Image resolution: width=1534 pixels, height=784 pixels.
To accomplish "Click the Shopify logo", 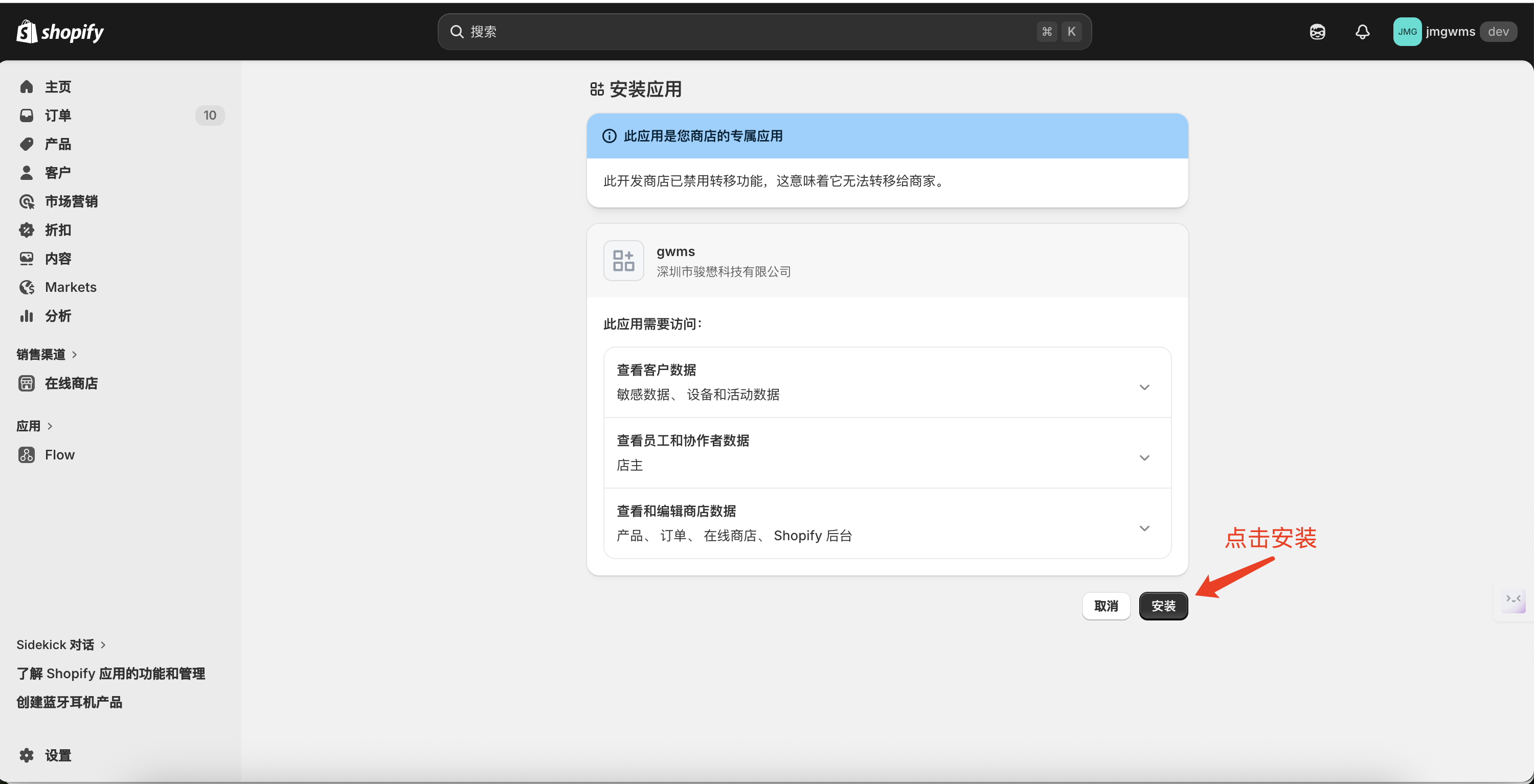I will (x=59, y=32).
